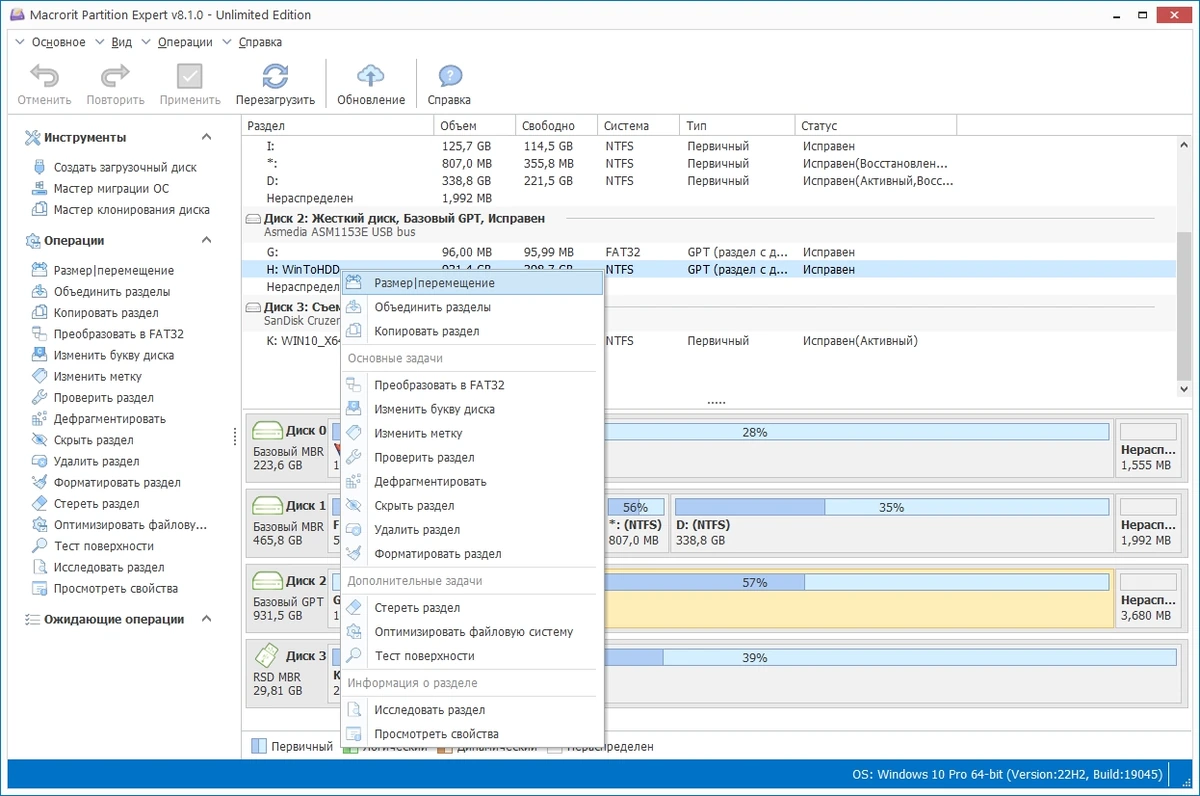Click 'Дефрагментировать' in the sidebar
This screenshot has width=1200, height=796.
coord(110,419)
